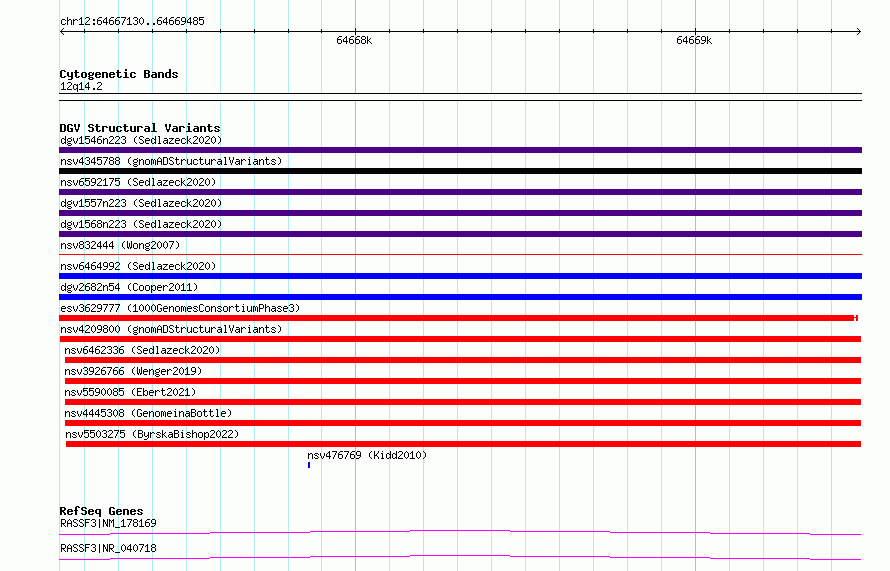Select the RASSF3|NR_040718 transcript label
The width and height of the screenshot is (890, 571).
coord(108,548)
